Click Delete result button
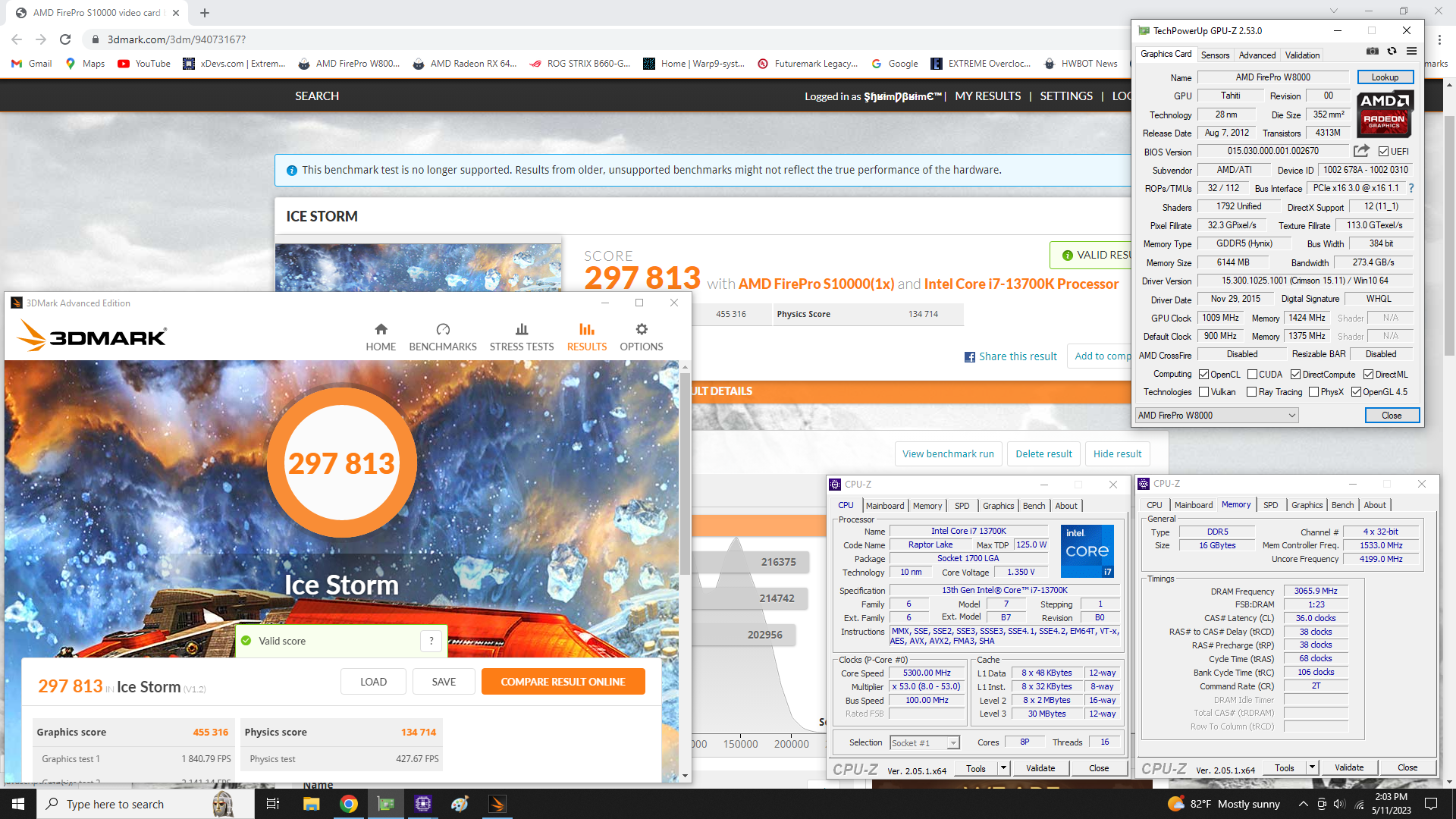Image resolution: width=1456 pixels, height=819 pixels. coord(1043,454)
